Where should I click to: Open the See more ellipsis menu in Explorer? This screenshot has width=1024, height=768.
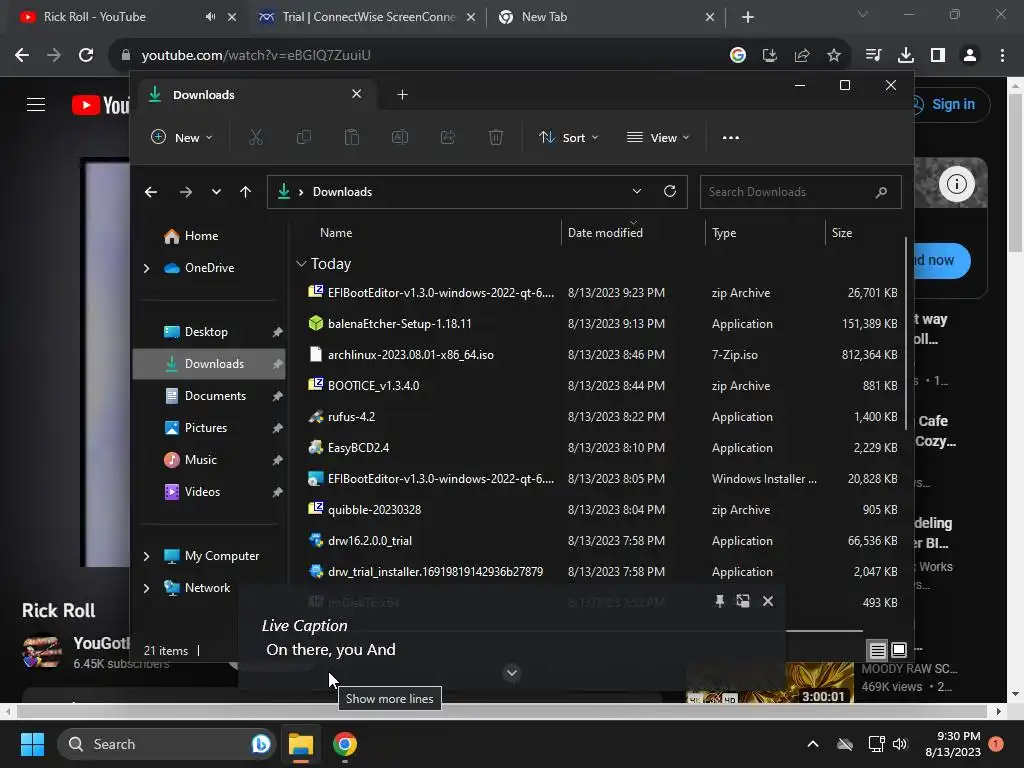pyautogui.click(x=731, y=137)
